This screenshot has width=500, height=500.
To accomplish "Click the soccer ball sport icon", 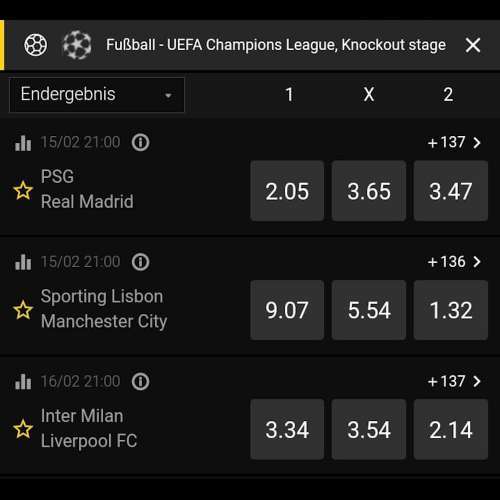I will pos(36,45).
